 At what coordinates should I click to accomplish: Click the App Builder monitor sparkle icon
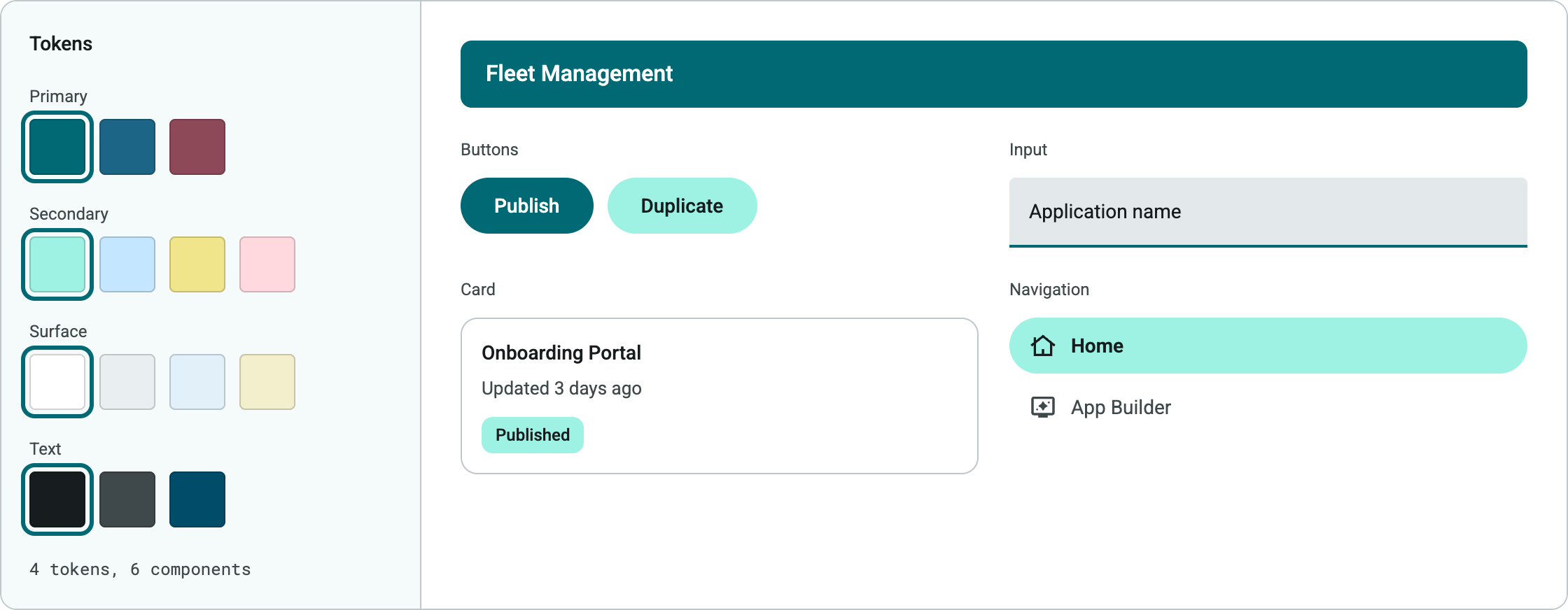(1043, 407)
